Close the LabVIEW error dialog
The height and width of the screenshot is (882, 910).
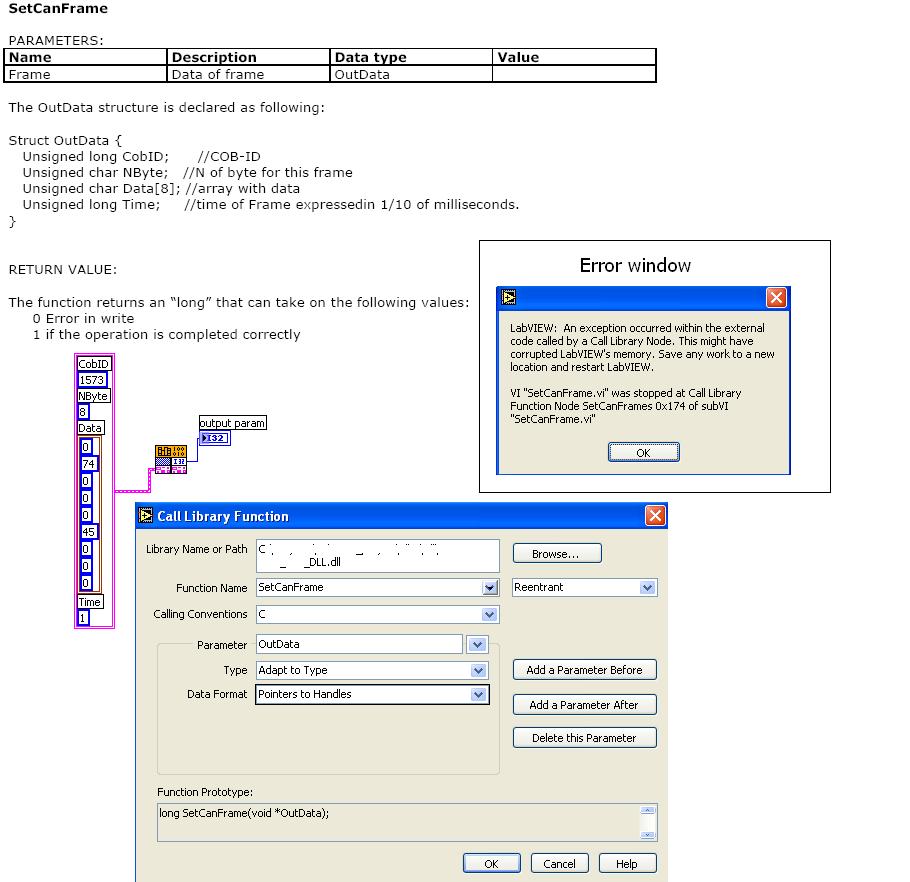click(x=776, y=297)
